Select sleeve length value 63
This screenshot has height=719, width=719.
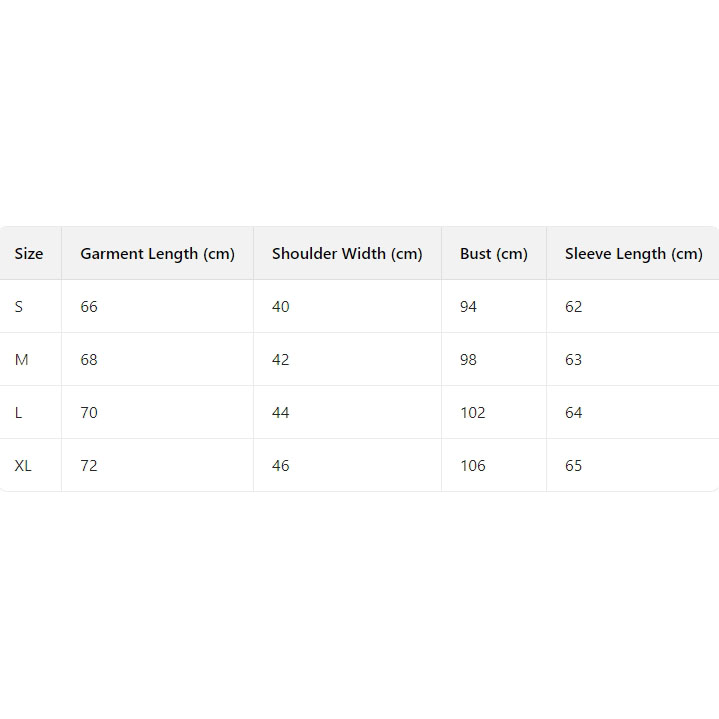point(573,360)
